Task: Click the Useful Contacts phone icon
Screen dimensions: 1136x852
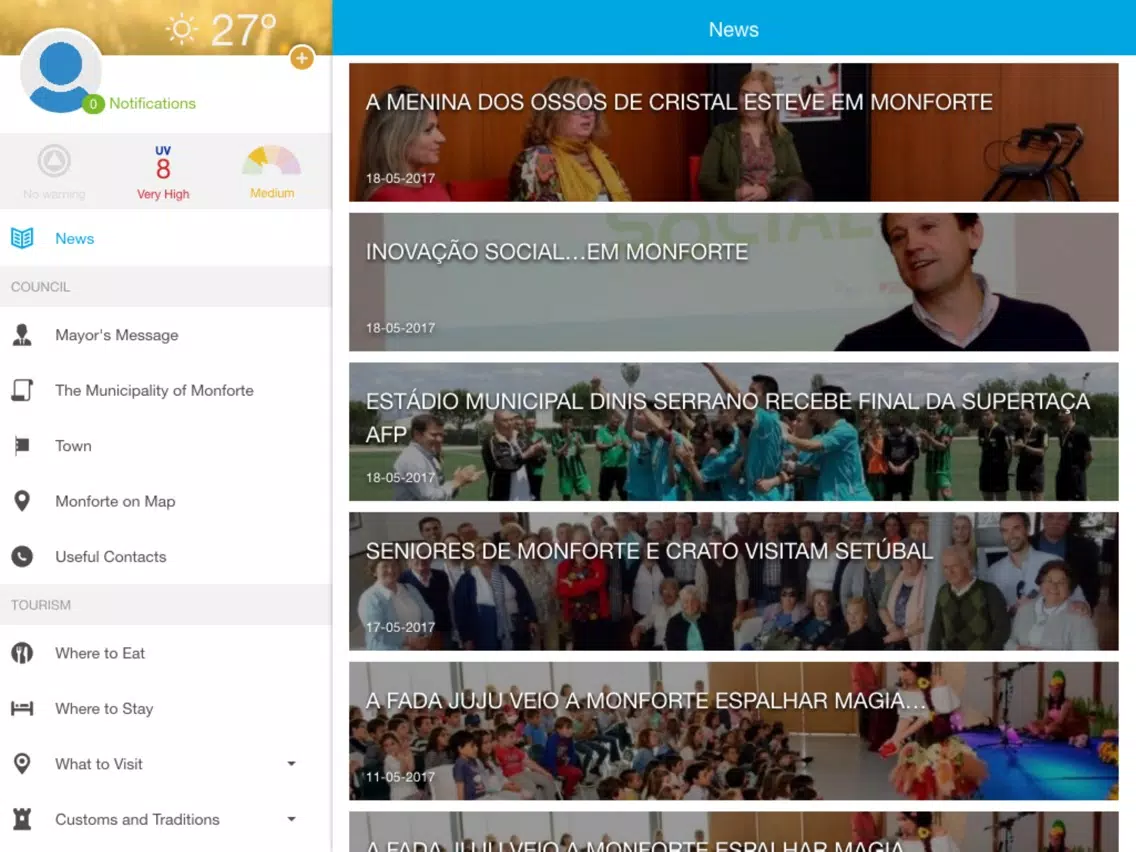Action: pyautogui.click(x=22, y=556)
